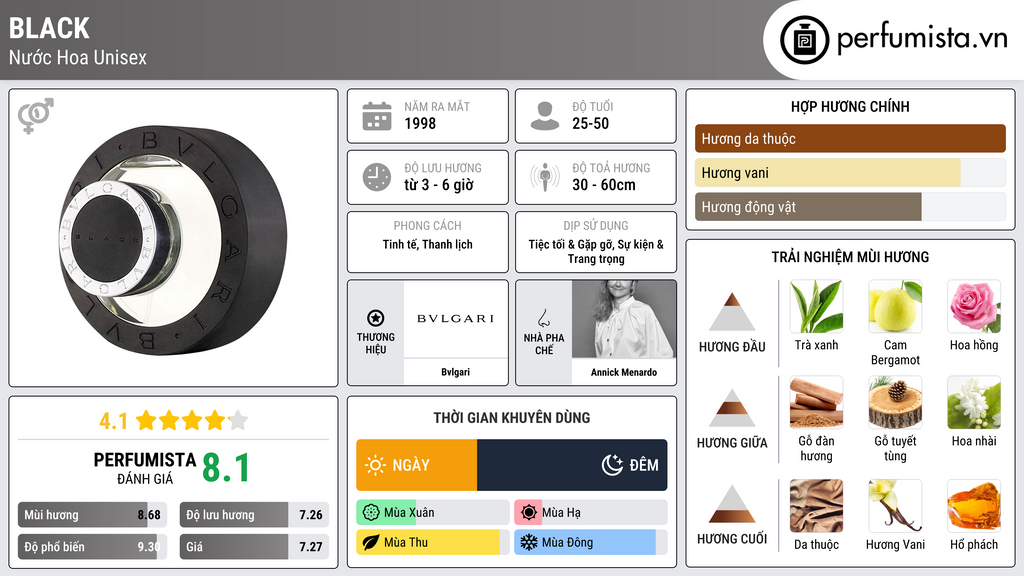
Task: Click the Gỗ tuyết tùng note image
Action: tap(895, 402)
